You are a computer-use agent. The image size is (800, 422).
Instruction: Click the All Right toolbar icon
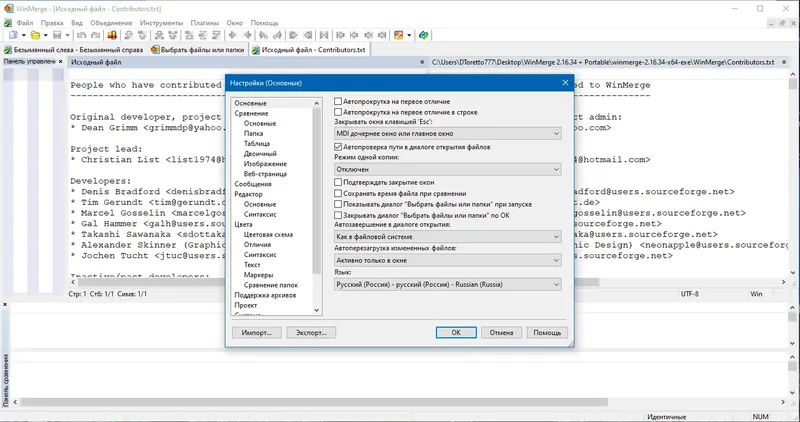[293, 35]
